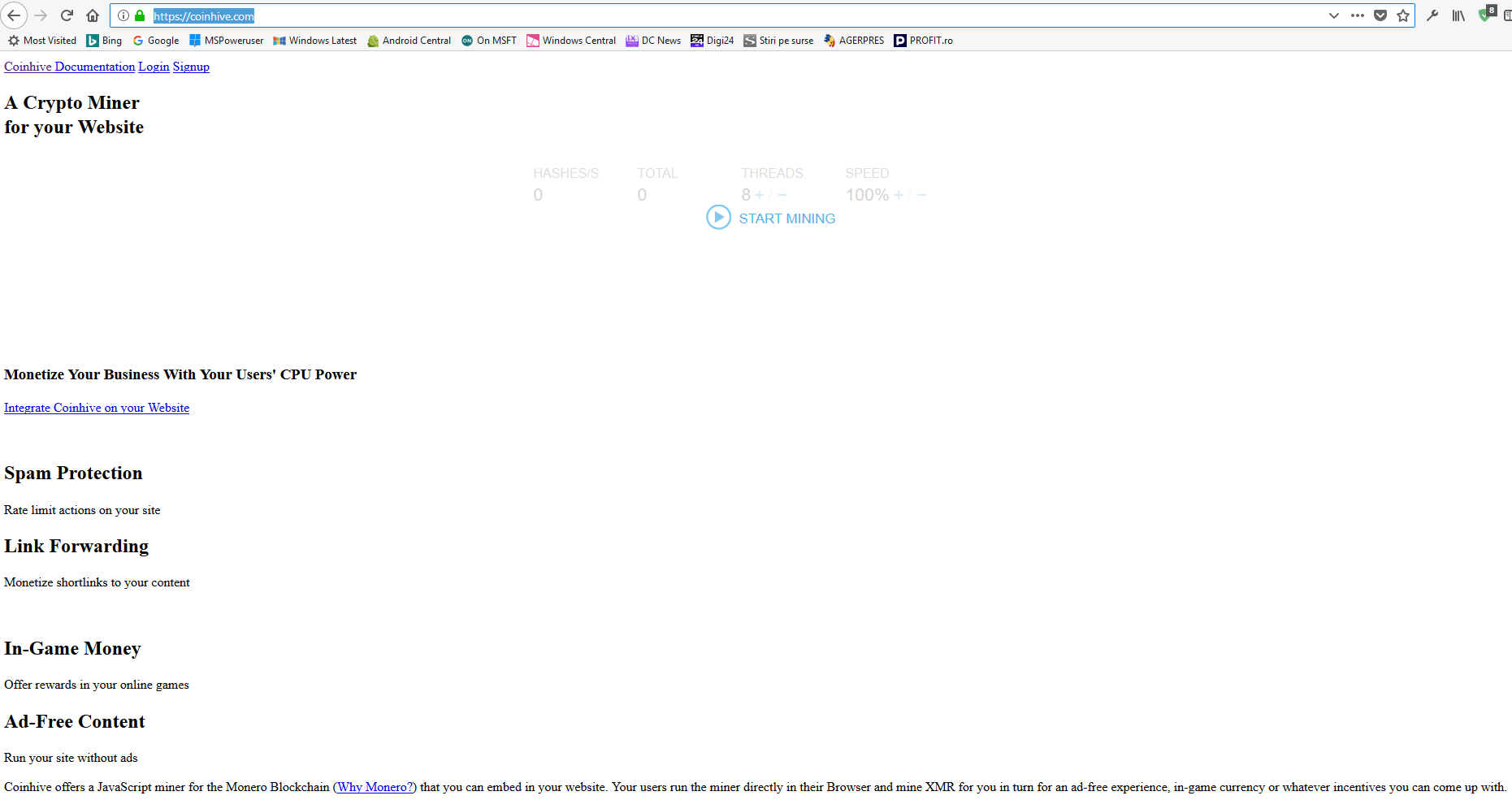
Task: Open the page actions ellipsis menu
Action: click(x=1357, y=15)
